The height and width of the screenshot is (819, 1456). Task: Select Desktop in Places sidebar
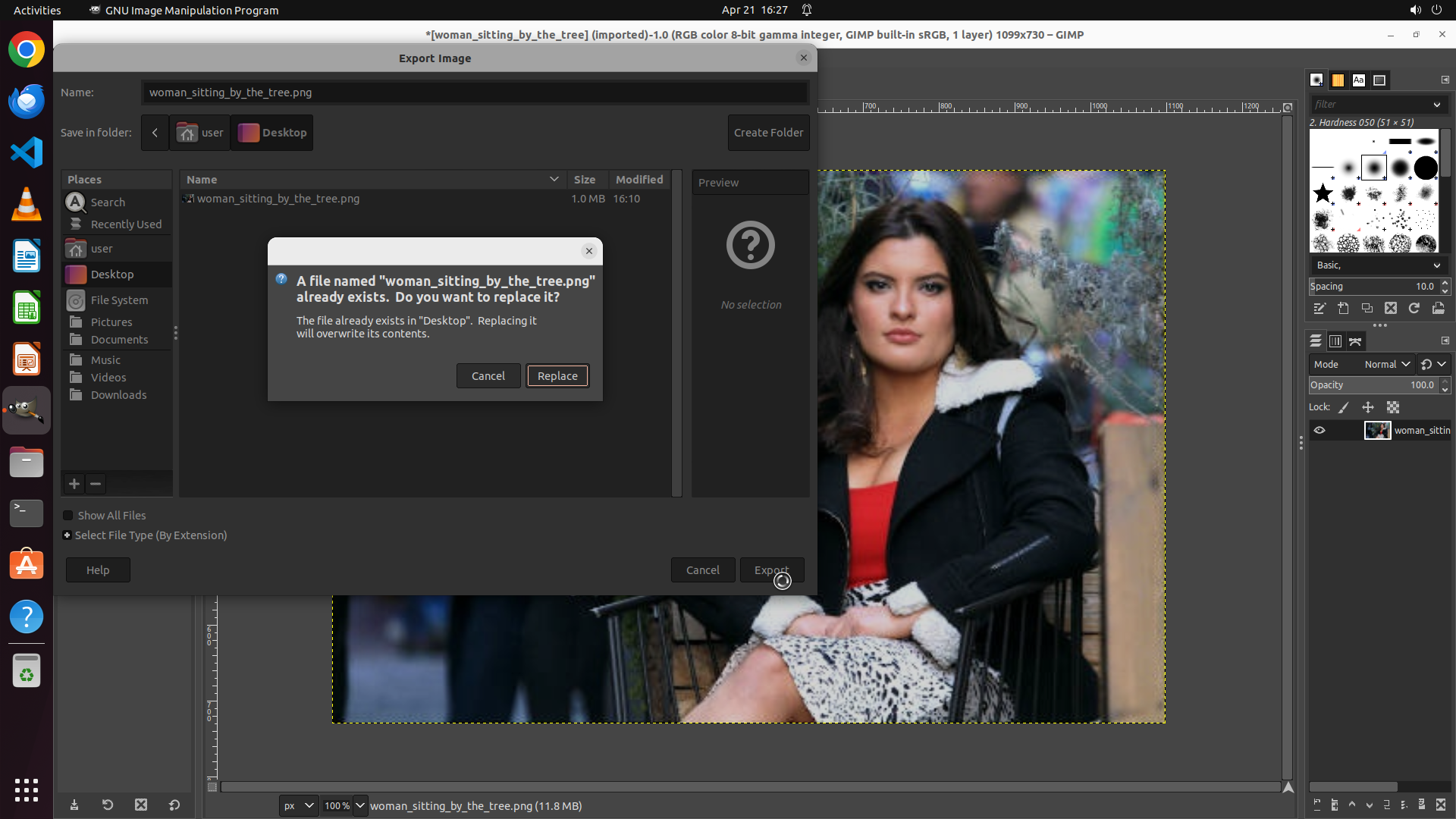pos(111,274)
